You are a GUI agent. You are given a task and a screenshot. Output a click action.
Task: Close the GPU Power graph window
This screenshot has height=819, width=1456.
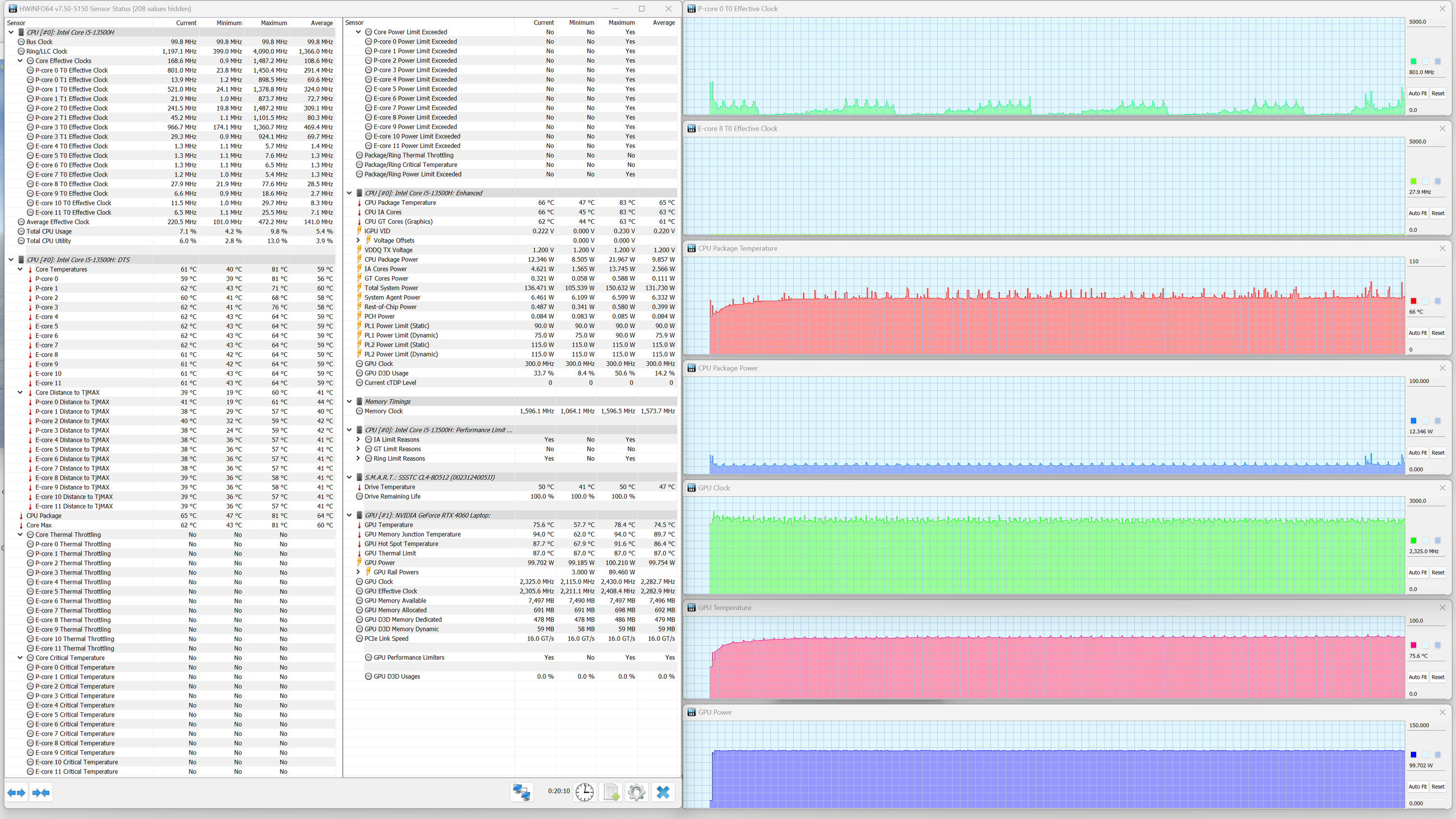pyautogui.click(x=1442, y=712)
